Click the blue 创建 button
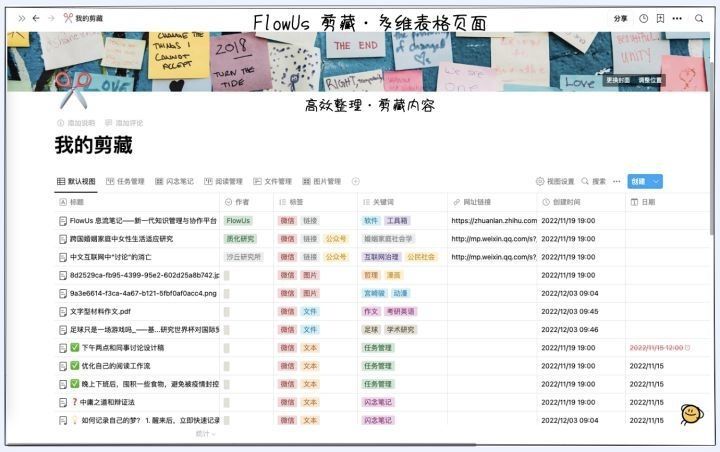720x452 pixels. point(639,181)
